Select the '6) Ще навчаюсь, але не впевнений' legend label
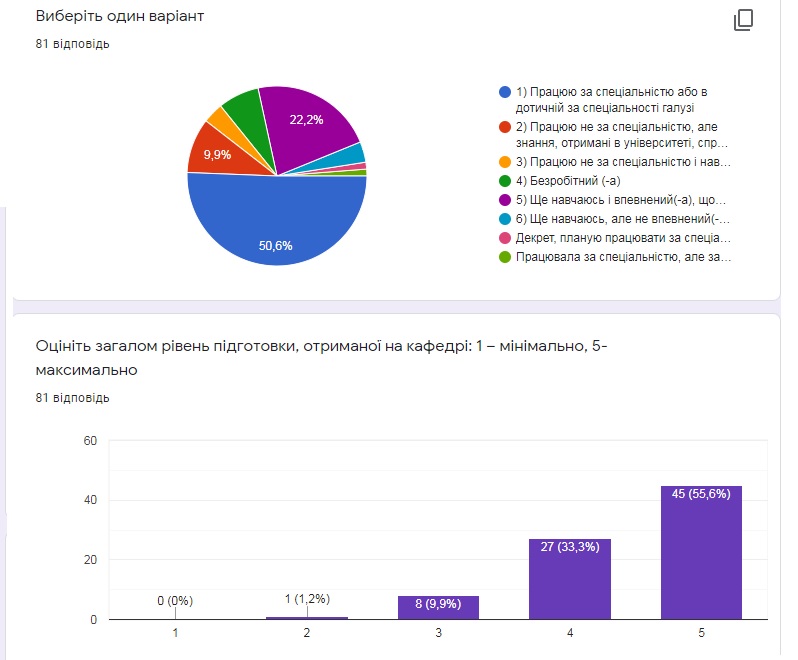Image resolution: width=798 pixels, height=660 pixels. pyautogui.click(x=622, y=219)
